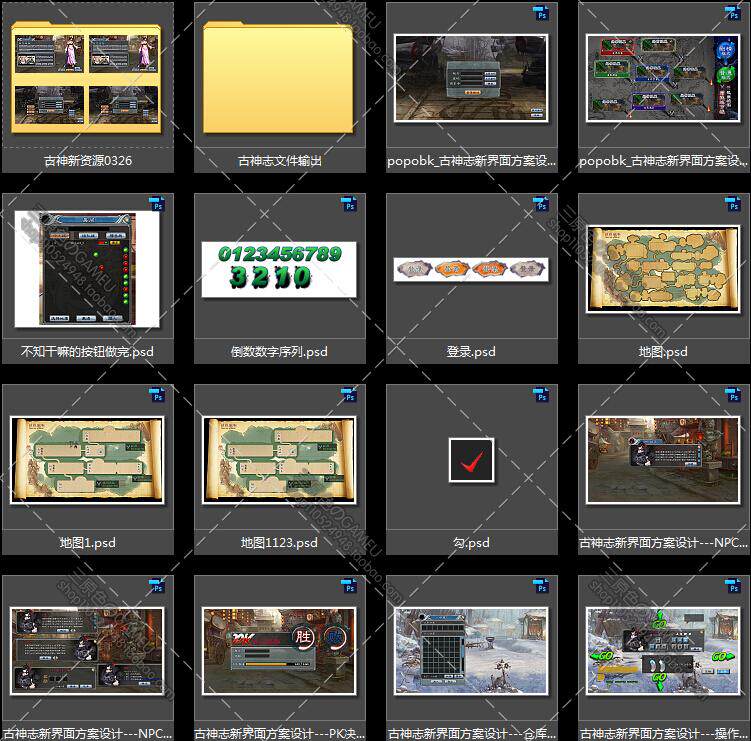Select the green countdown digits 0123456789 thumbnail

point(279,269)
